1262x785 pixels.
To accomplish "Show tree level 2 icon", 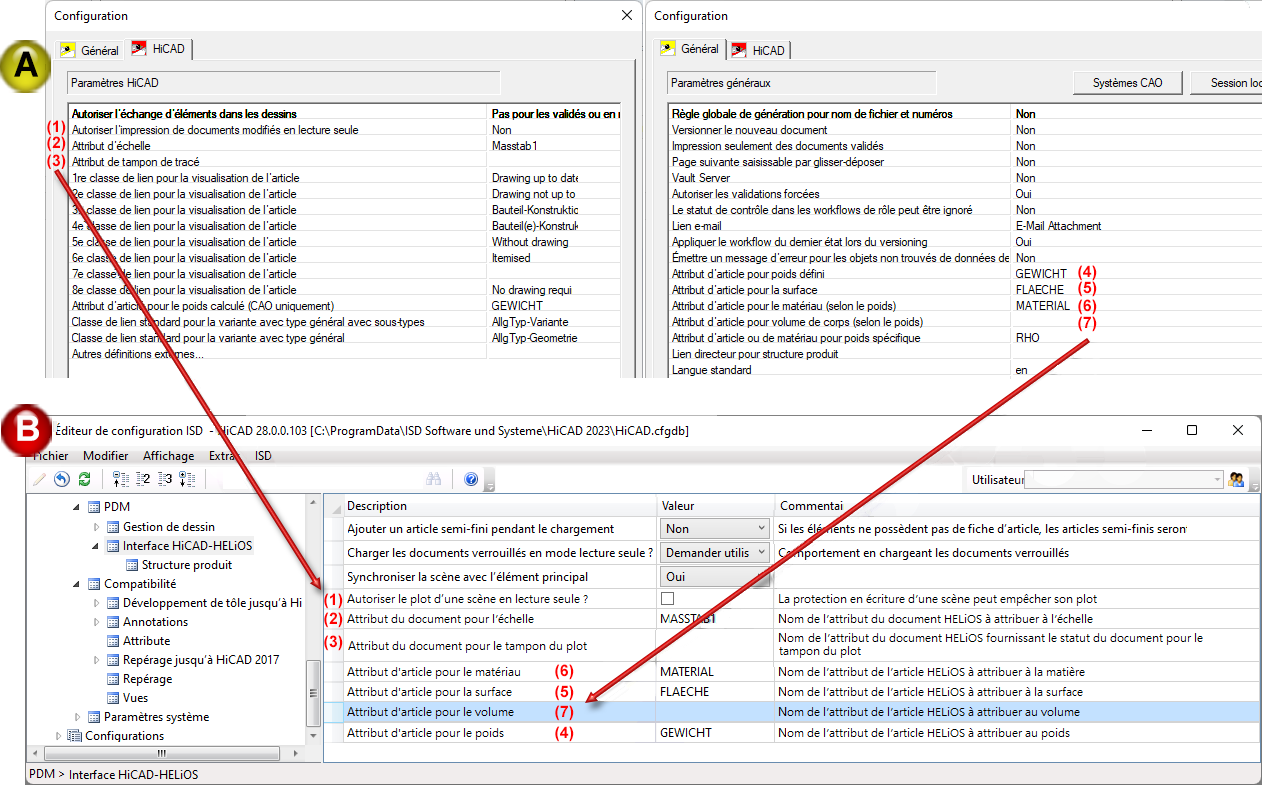I will pyautogui.click(x=143, y=479).
